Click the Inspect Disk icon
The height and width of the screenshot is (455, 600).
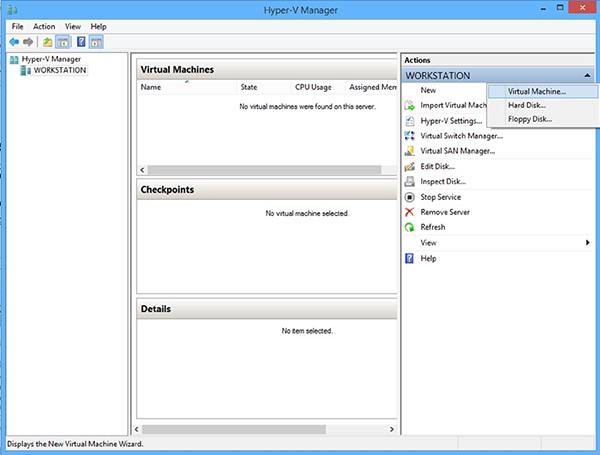pos(409,181)
